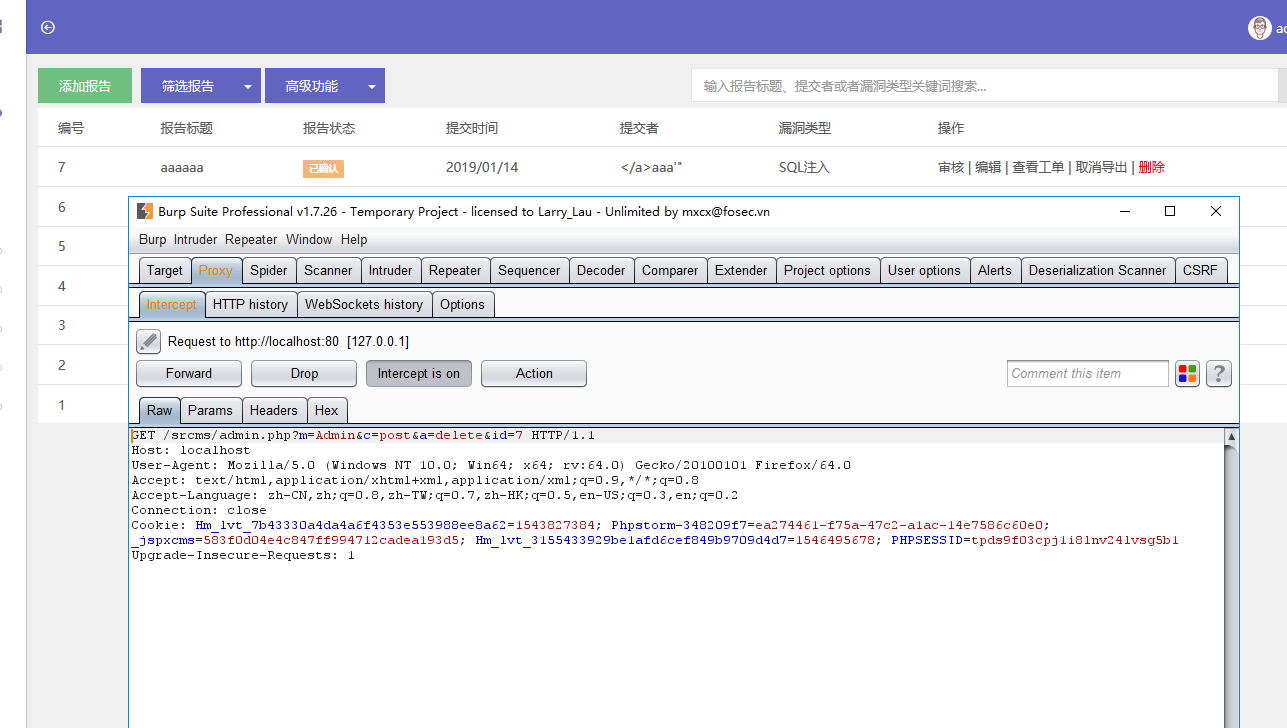
Task: Open the WebSockets history sub-tab
Action: tap(364, 304)
